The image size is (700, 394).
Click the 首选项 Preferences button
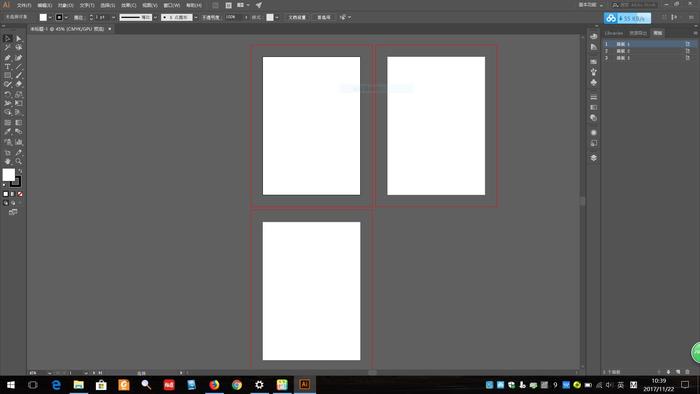tap(324, 17)
